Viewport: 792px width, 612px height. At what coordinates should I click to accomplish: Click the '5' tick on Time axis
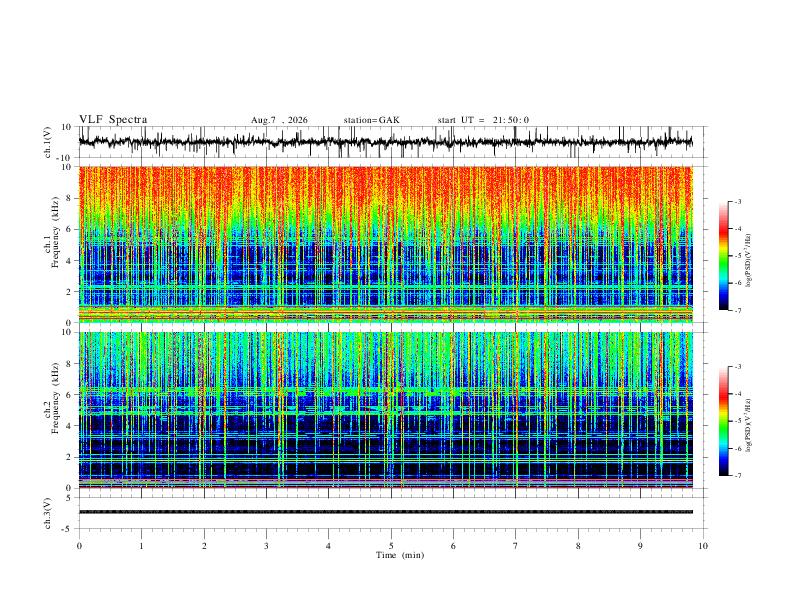pos(391,546)
